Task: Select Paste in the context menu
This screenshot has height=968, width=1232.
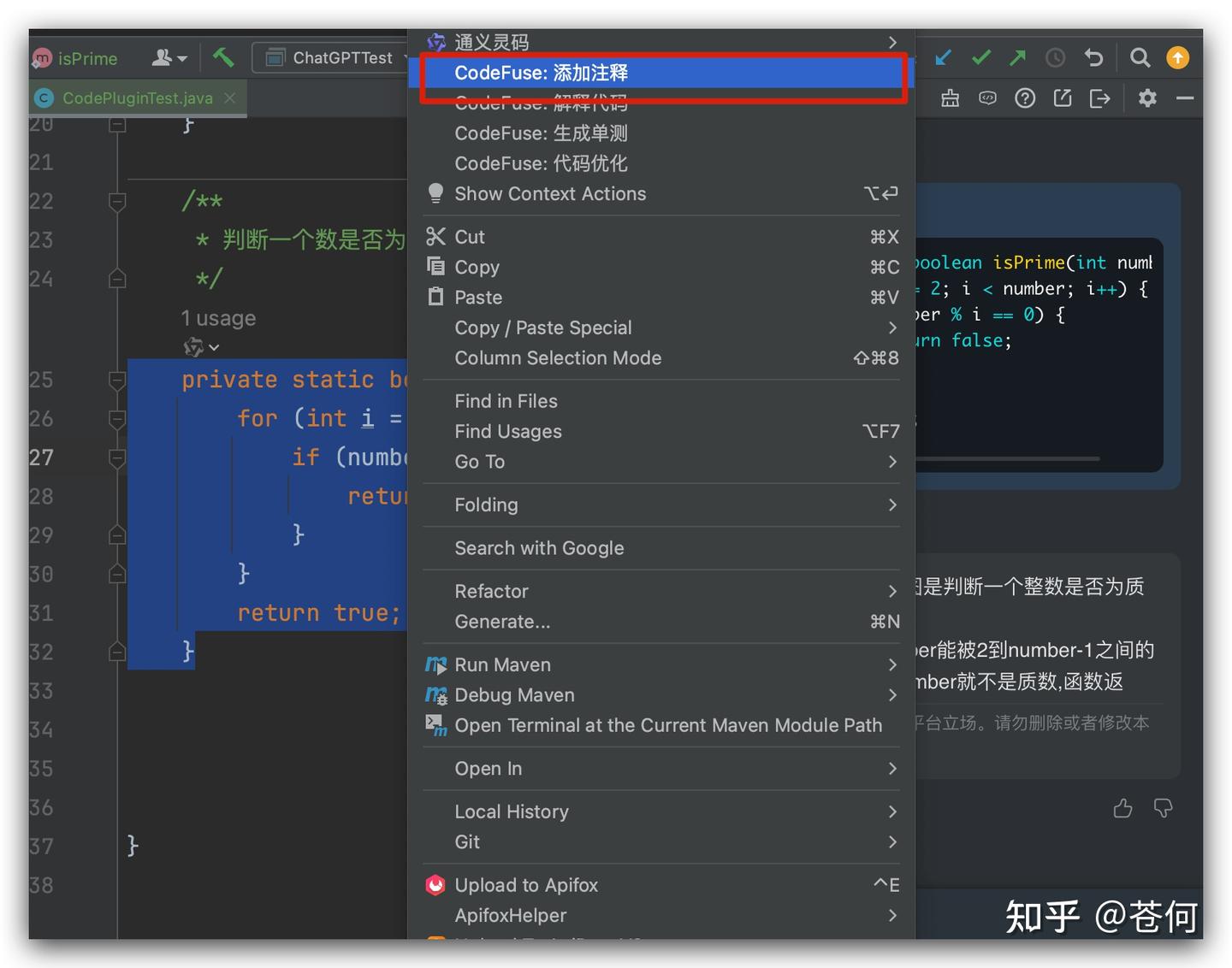Action: pyautogui.click(x=662, y=298)
